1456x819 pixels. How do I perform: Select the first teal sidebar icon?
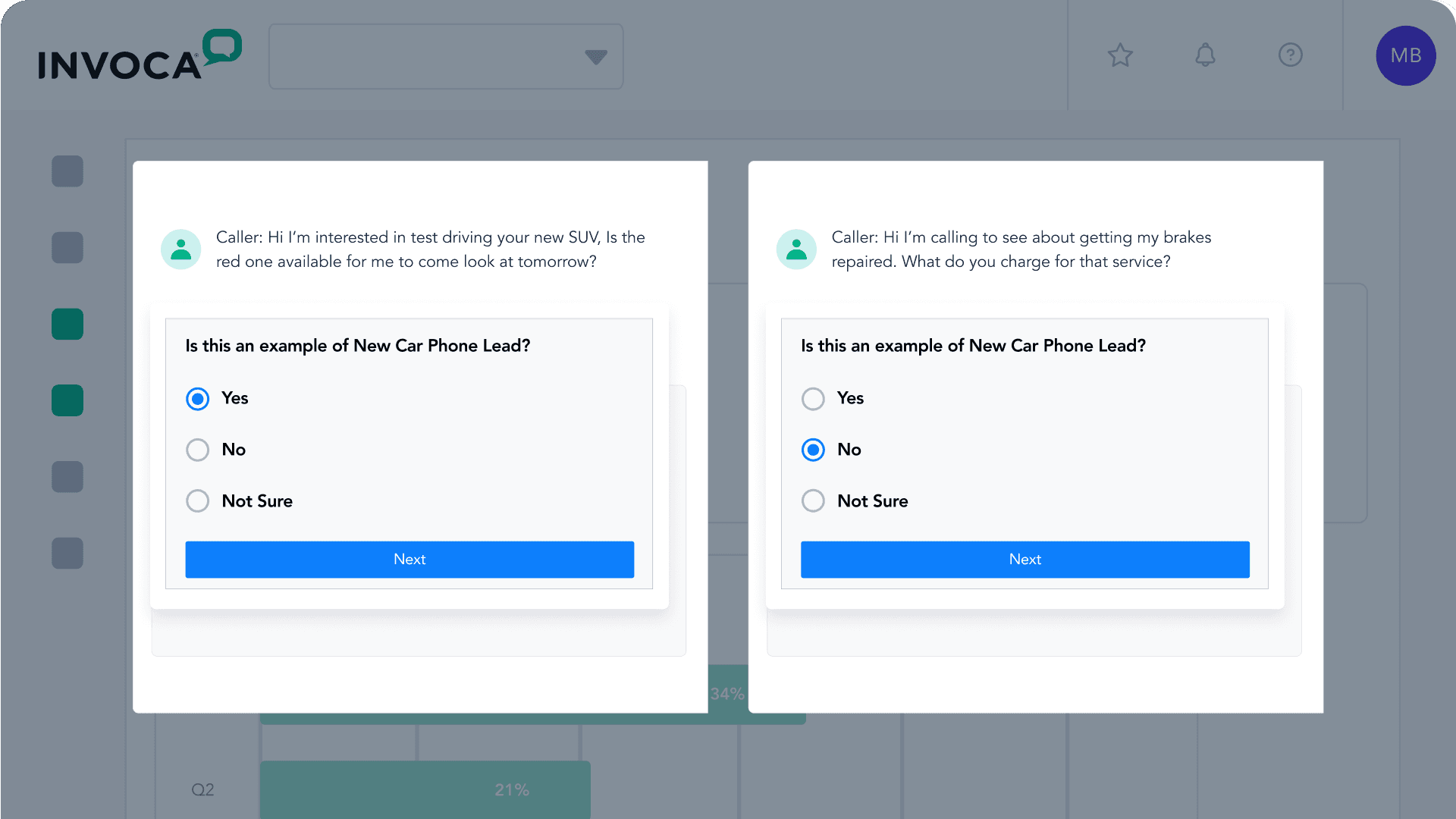pyautogui.click(x=67, y=324)
